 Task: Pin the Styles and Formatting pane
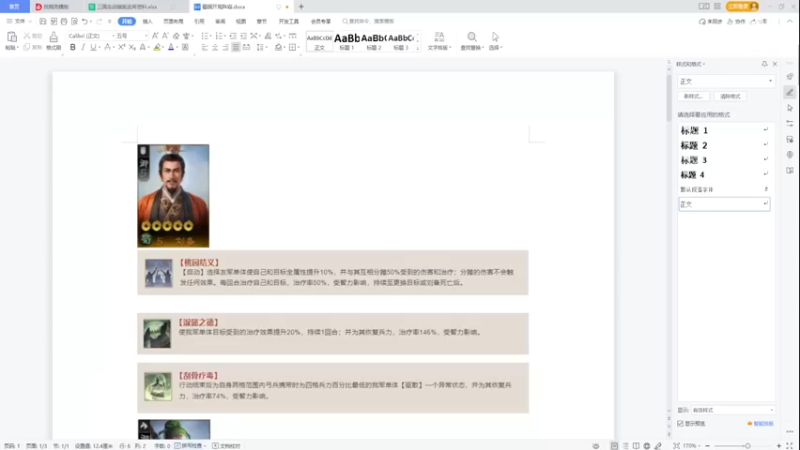[764, 64]
